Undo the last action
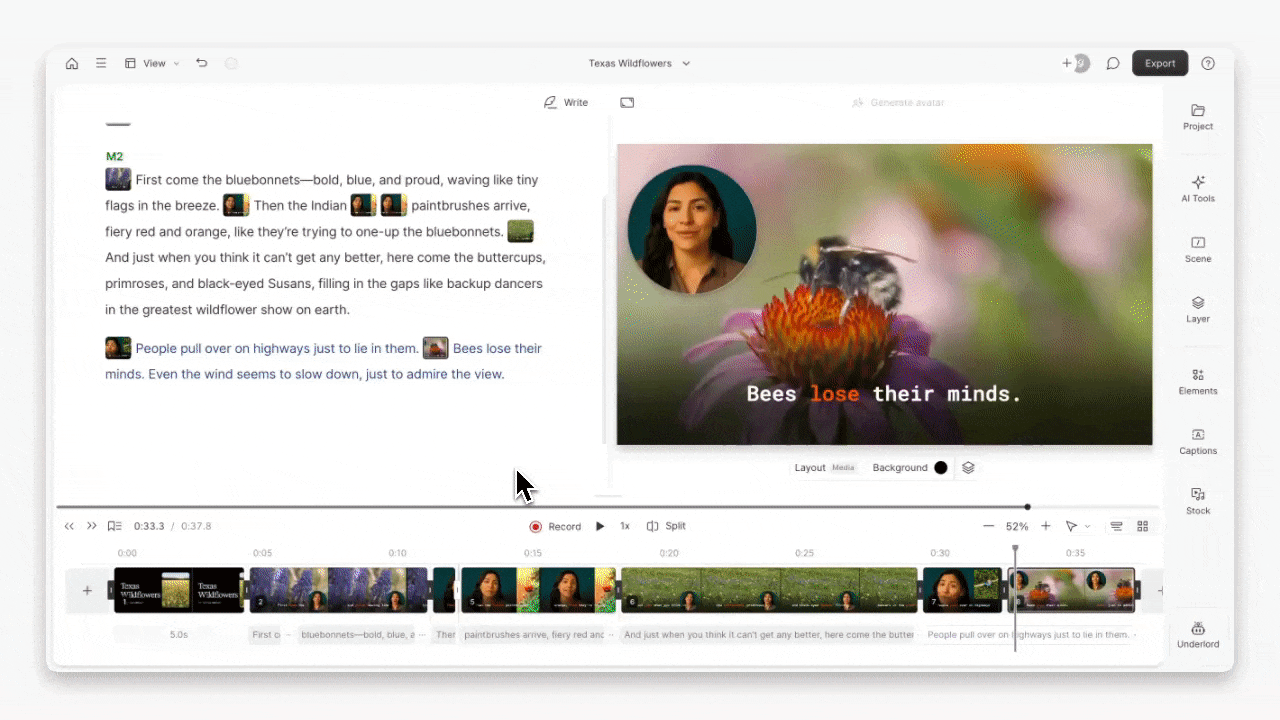The image size is (1280, 720). pyautogui.click(x=202, y=63)
